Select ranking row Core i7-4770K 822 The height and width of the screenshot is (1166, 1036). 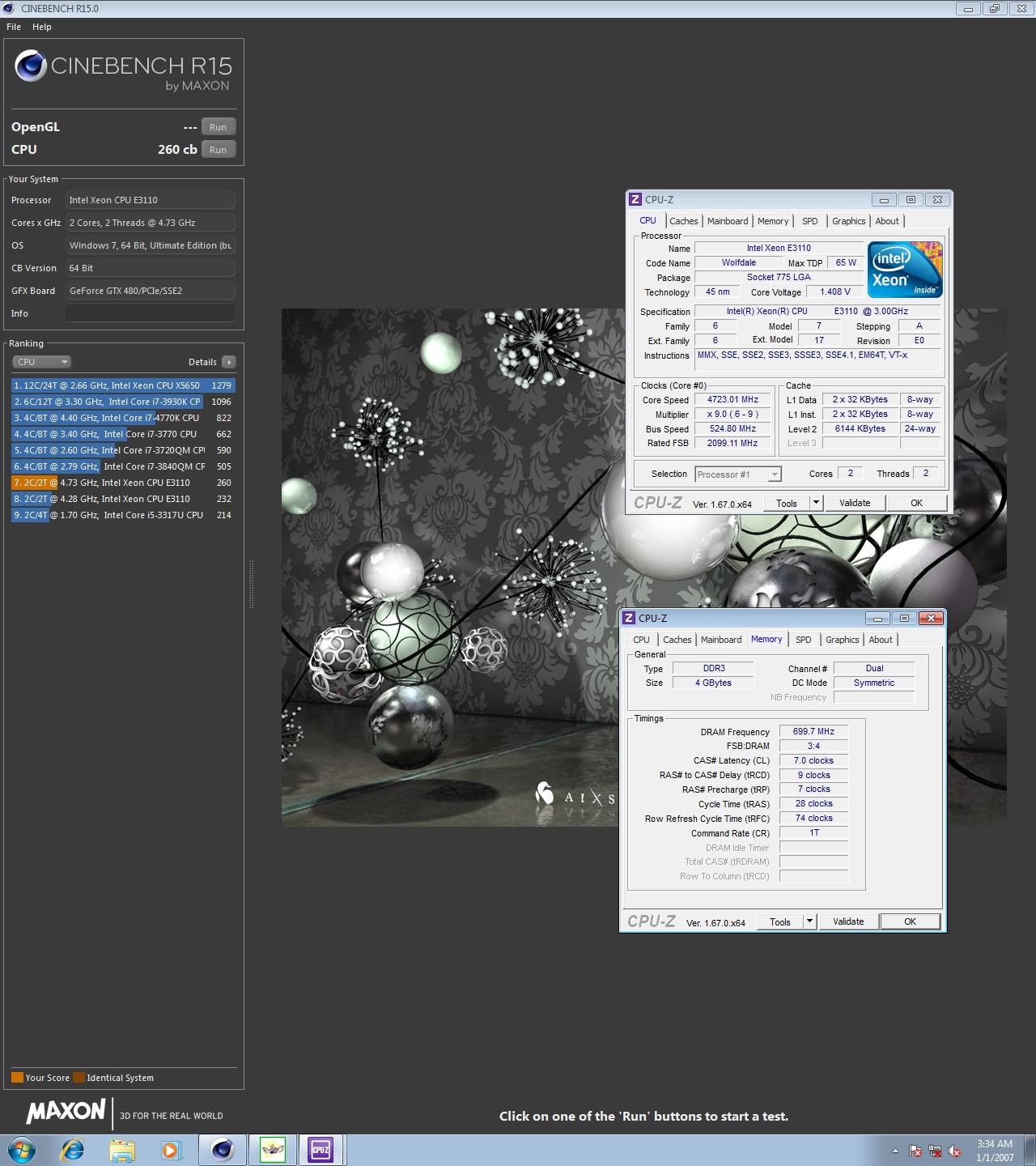pos(123,418)
